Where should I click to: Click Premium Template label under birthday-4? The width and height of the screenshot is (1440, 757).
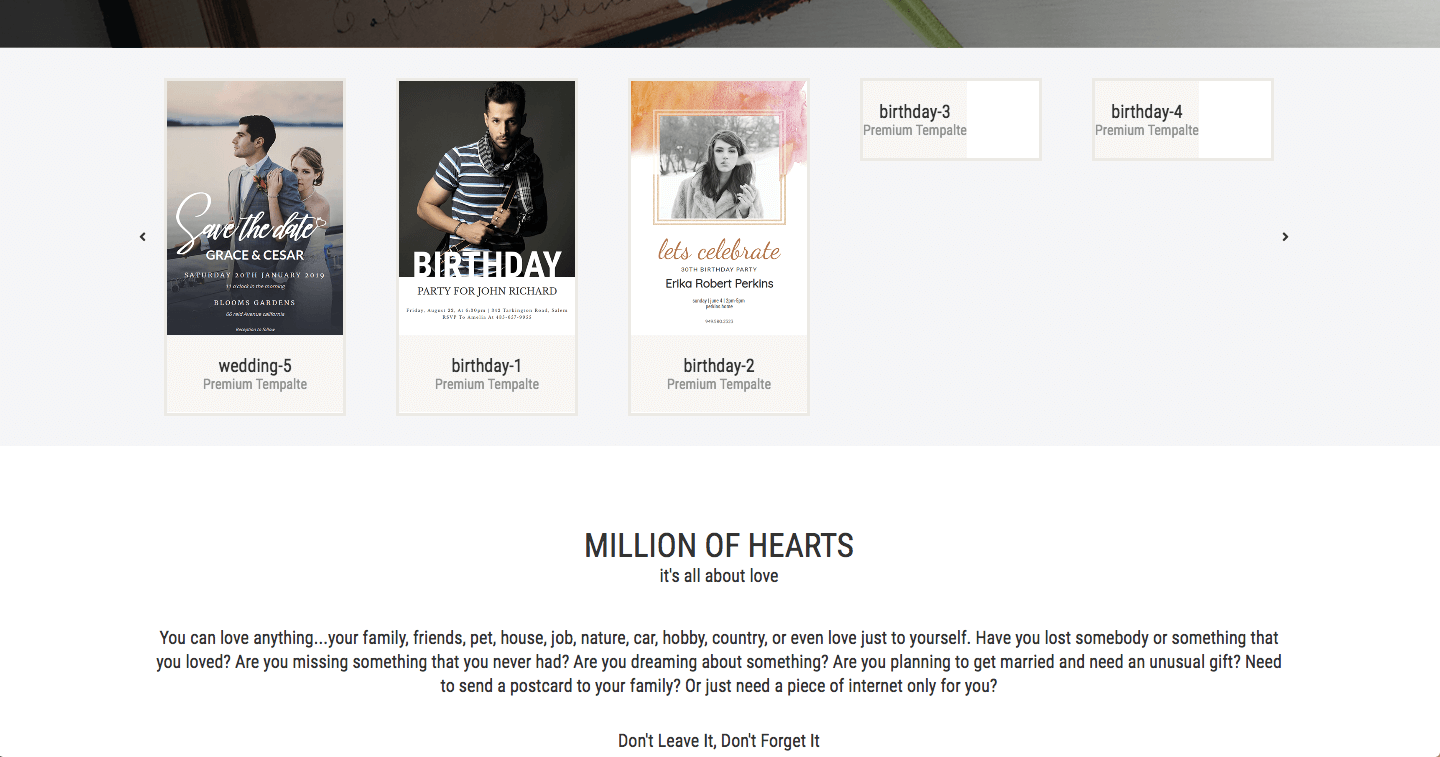[1147, 131]
